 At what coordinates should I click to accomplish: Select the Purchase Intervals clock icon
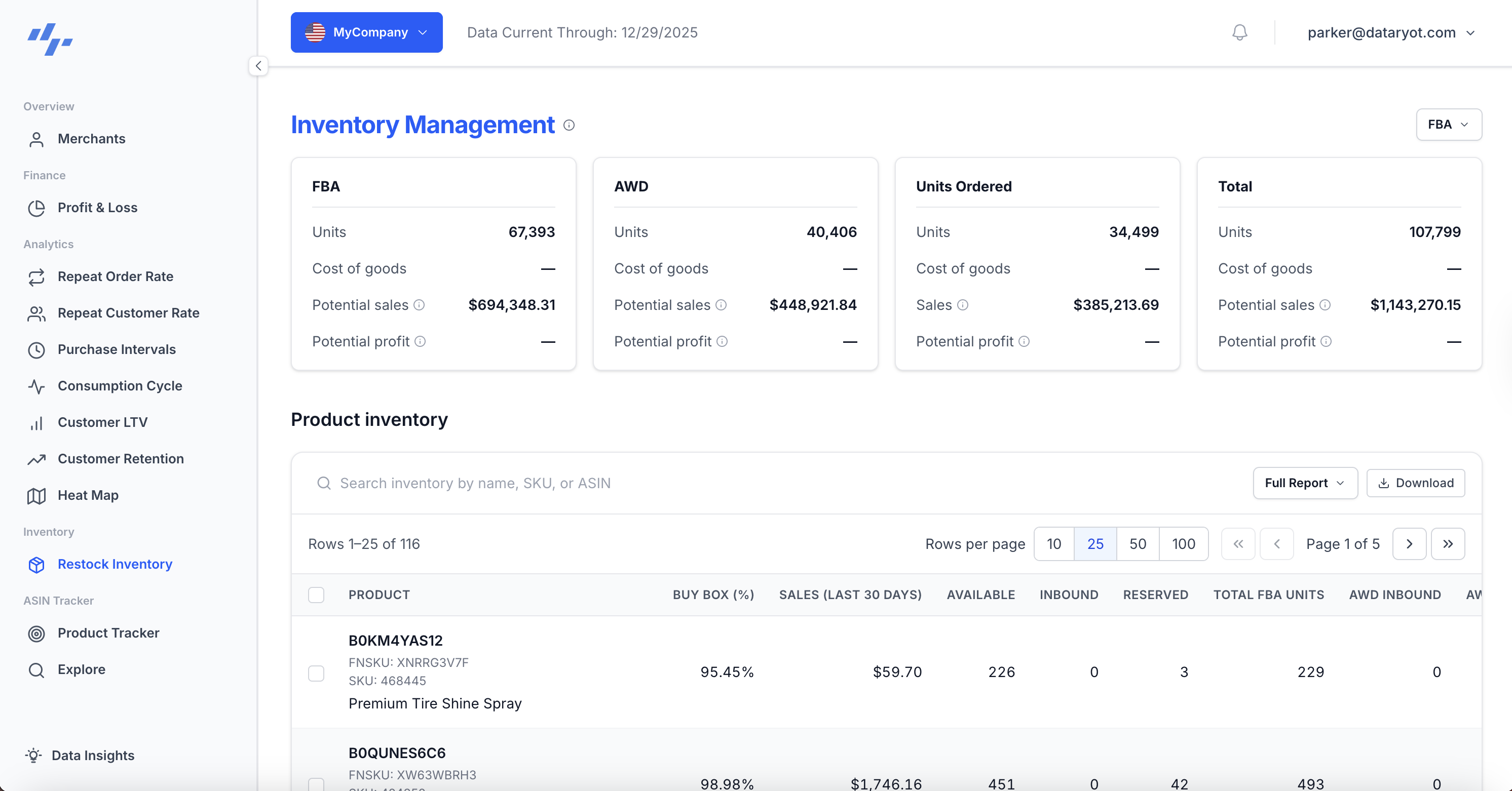pos(36,350)
